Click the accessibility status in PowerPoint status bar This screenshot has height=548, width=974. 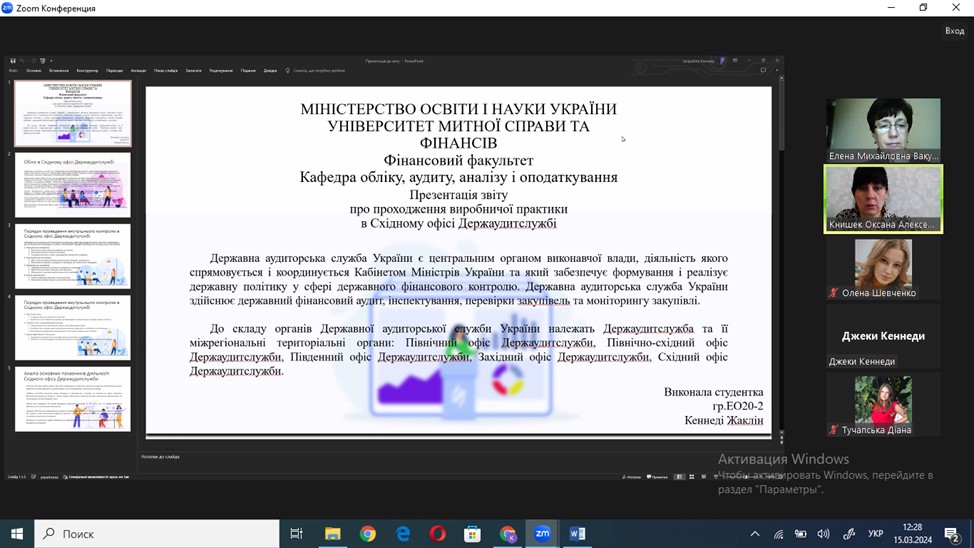click(x=96, y=477)
